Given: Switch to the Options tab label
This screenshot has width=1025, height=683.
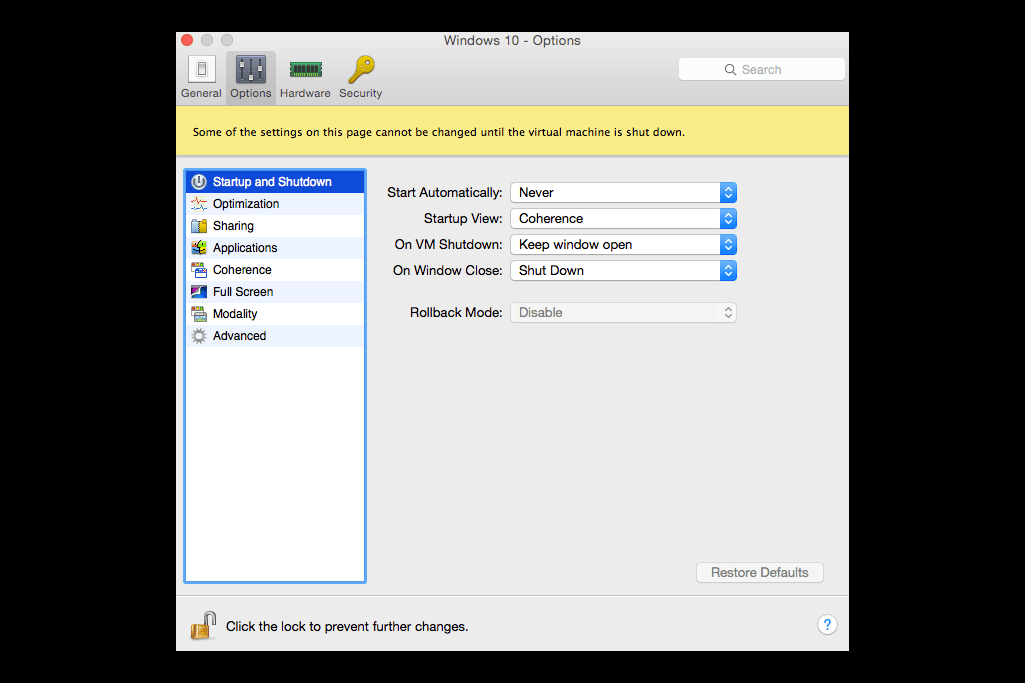Looking at the screenshot, I should click(x=250, y=93).
